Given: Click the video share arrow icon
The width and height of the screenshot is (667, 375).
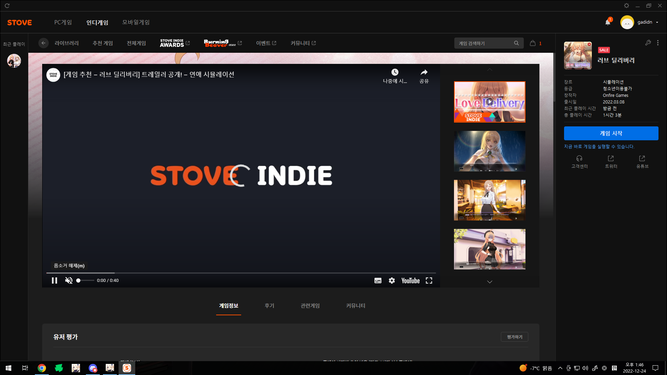Looking at the screenshot, I should pyautogui.click(x=424, y=72).
